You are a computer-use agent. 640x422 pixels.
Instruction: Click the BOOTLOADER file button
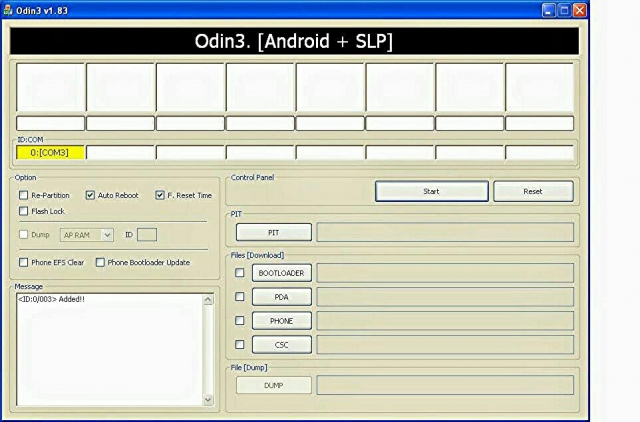click(279, 273)
